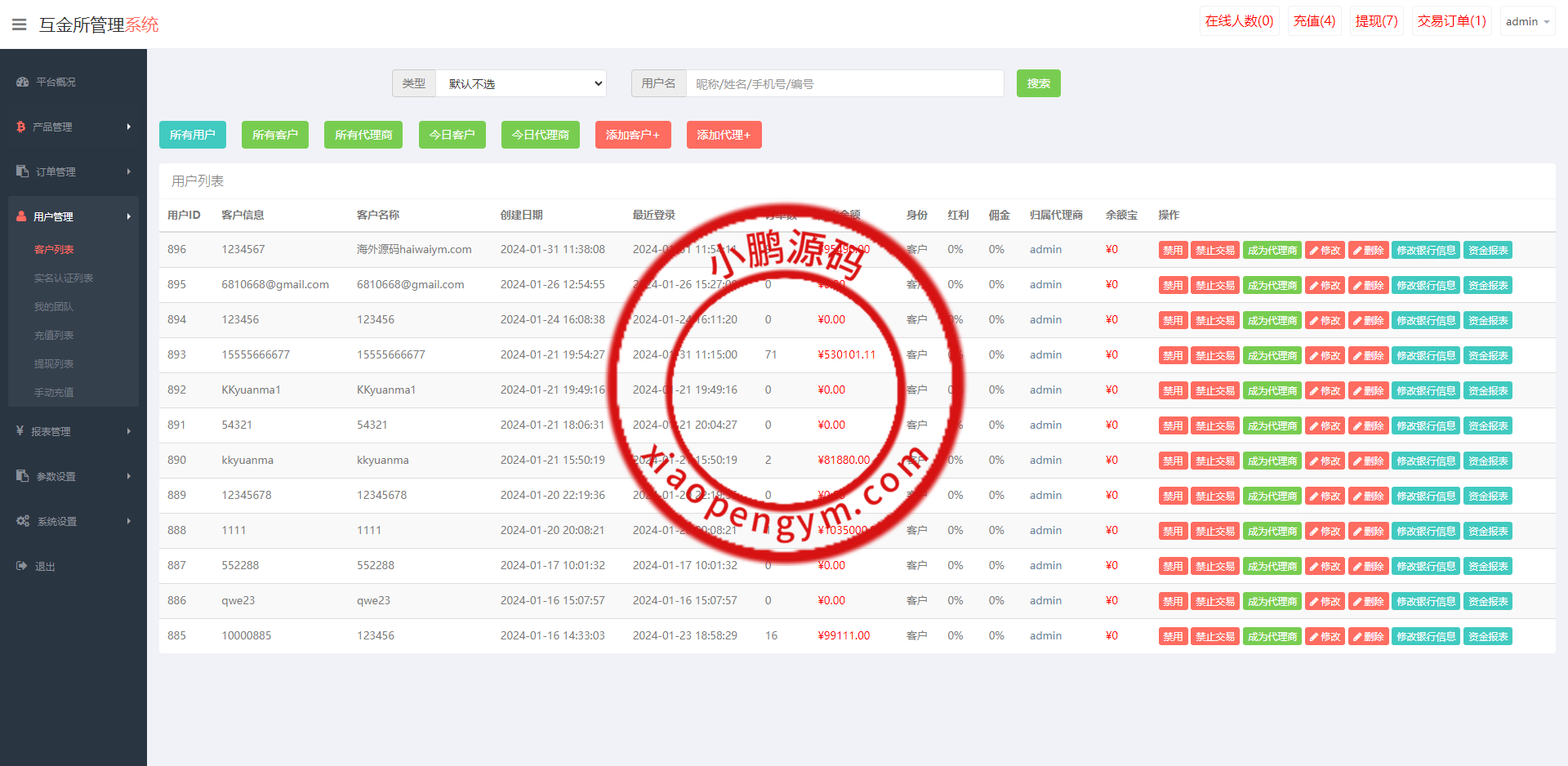Click 修改 pencil button for user 885

1325,637
